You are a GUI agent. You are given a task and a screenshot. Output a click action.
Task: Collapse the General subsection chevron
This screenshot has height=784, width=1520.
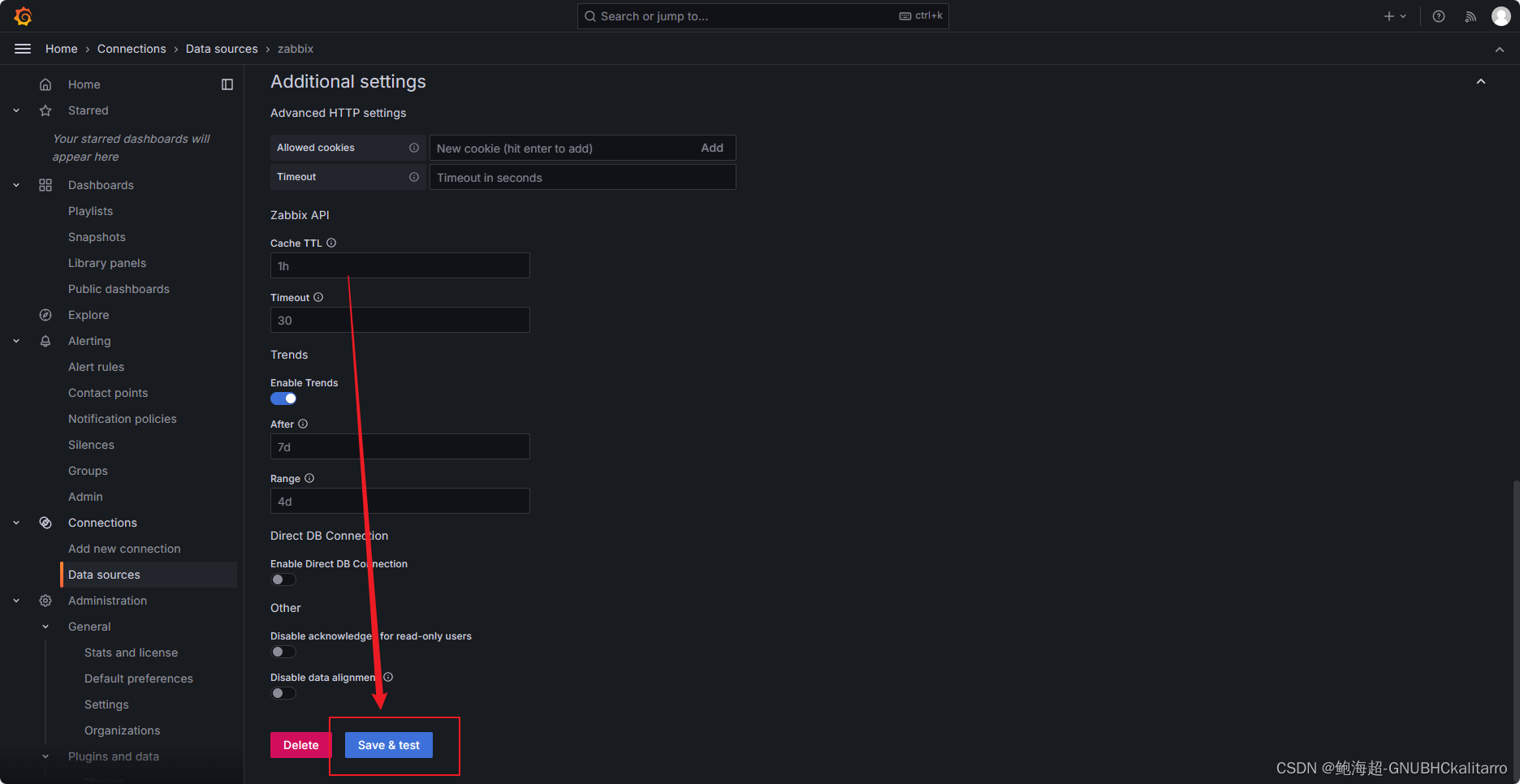point(45,627)
